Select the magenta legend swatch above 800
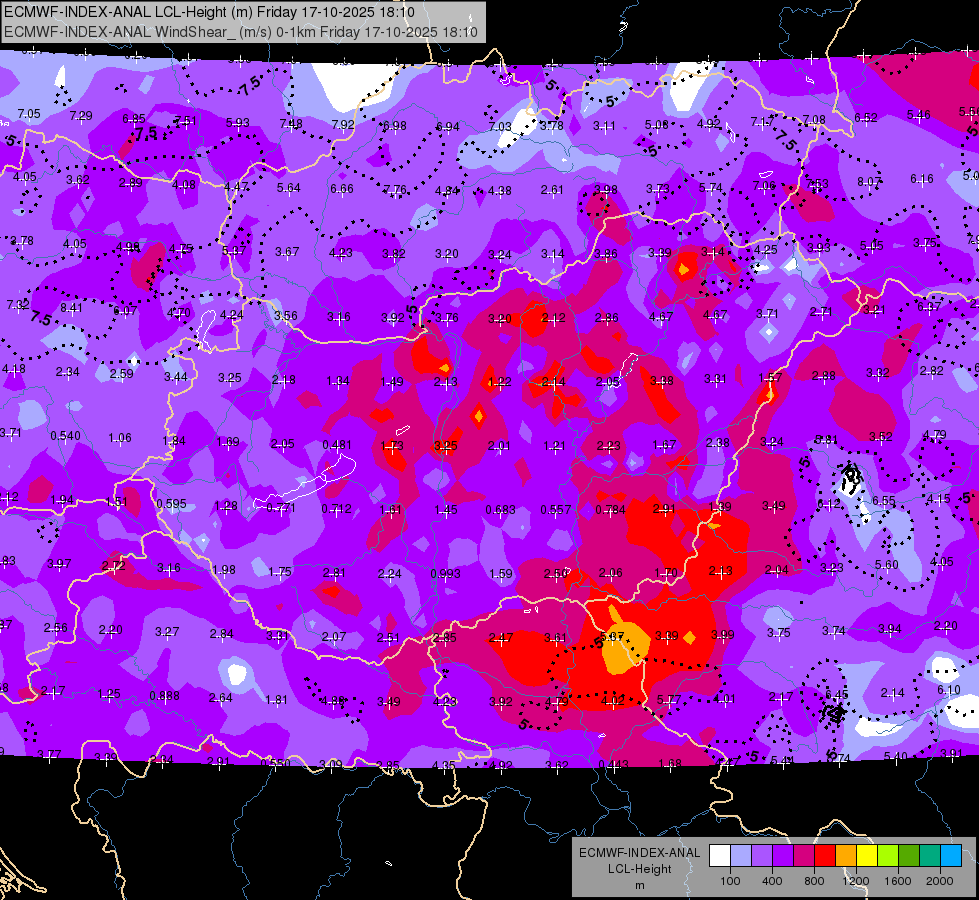Screen dimensions: 979x900 (x=804, y=856)
